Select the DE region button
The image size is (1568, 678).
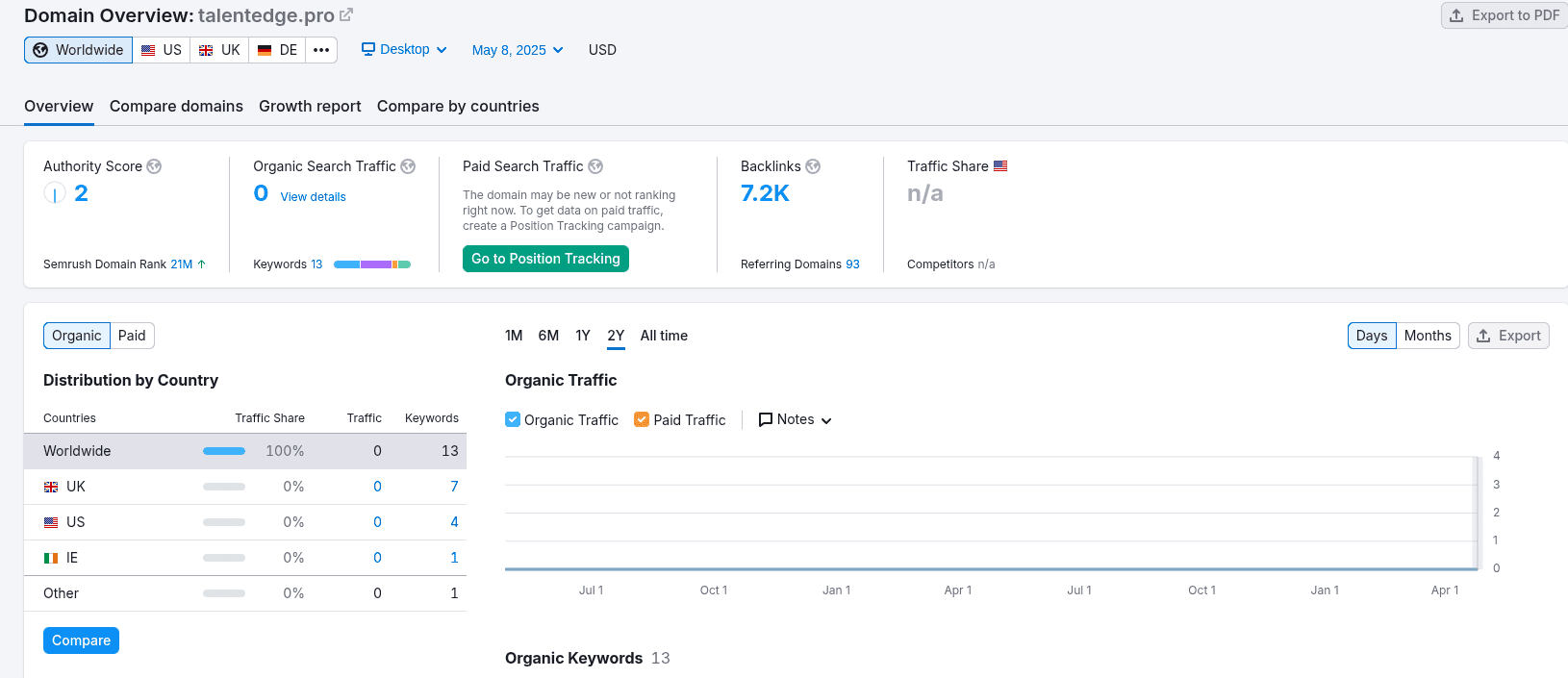[278, 50]
